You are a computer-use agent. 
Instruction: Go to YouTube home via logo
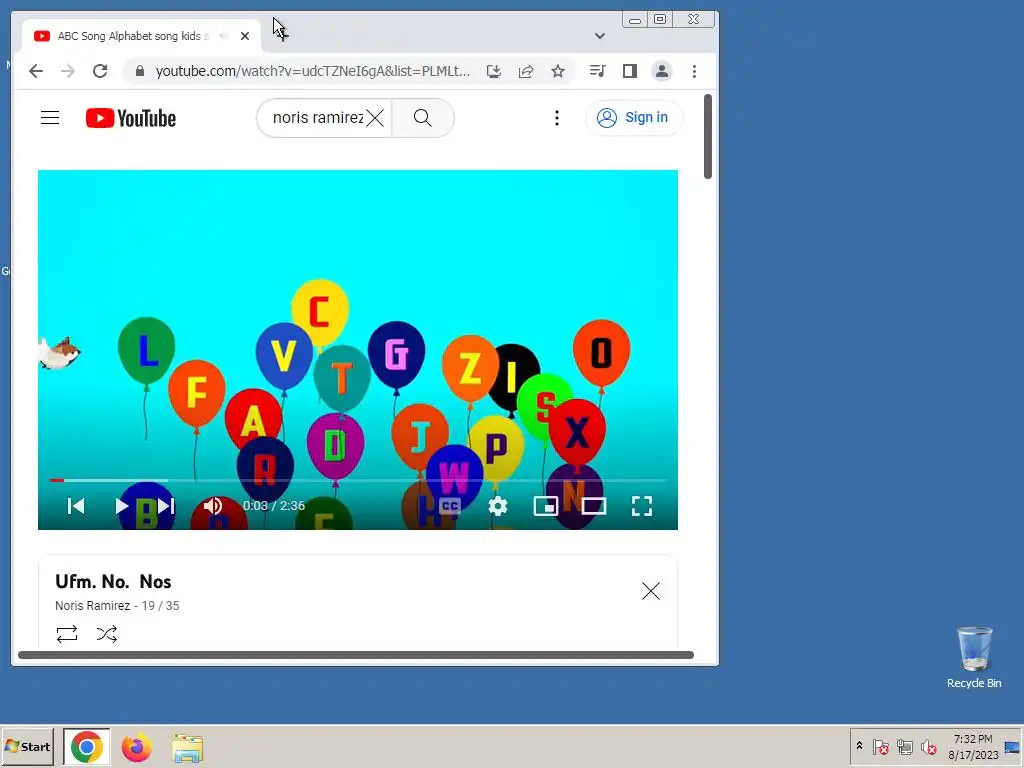coord(131,118)
